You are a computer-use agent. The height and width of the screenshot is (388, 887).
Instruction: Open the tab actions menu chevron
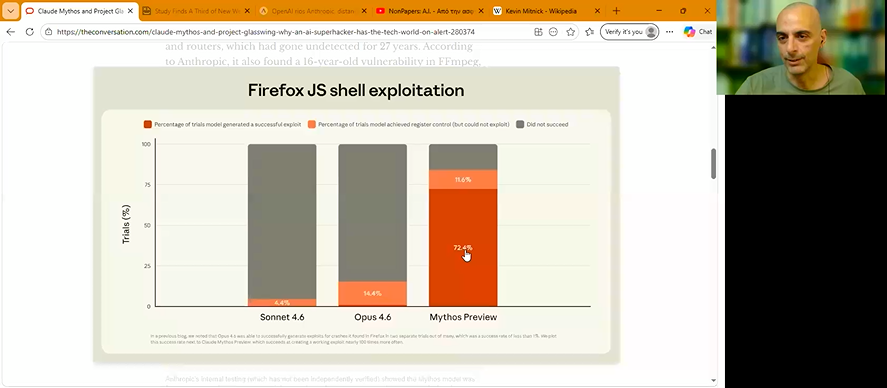click(11, 11)
